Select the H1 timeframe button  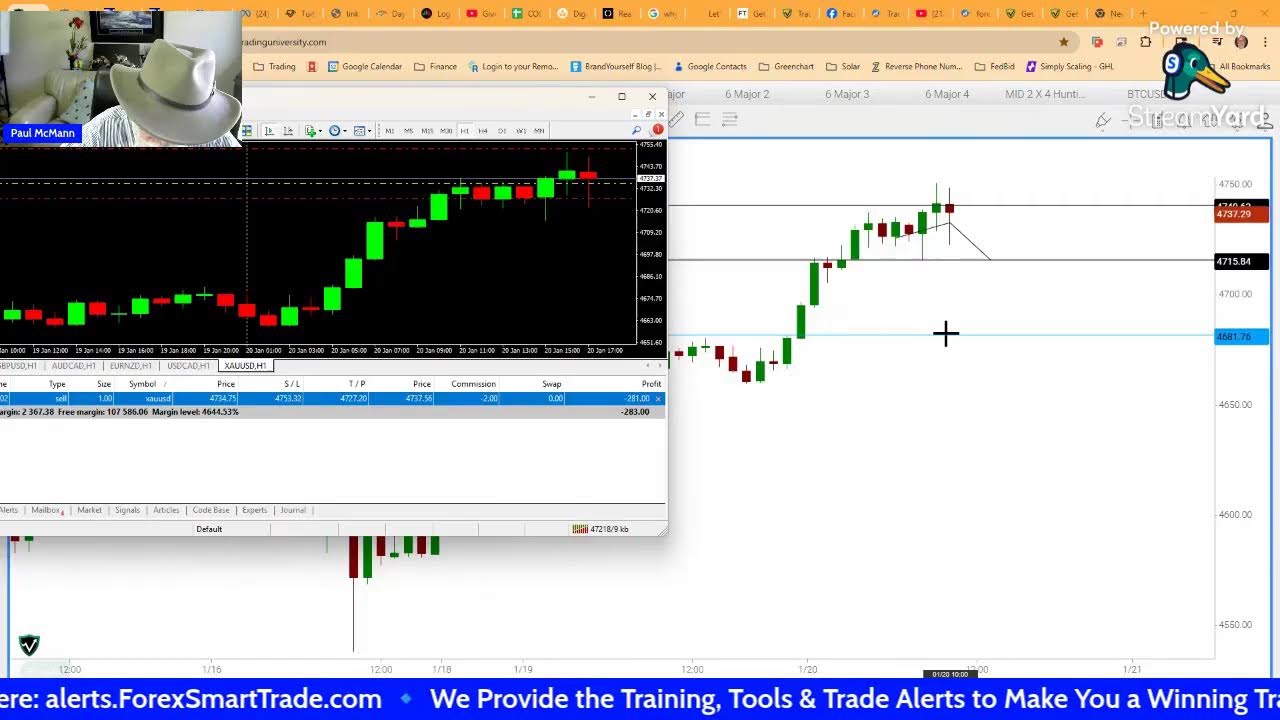465,131
